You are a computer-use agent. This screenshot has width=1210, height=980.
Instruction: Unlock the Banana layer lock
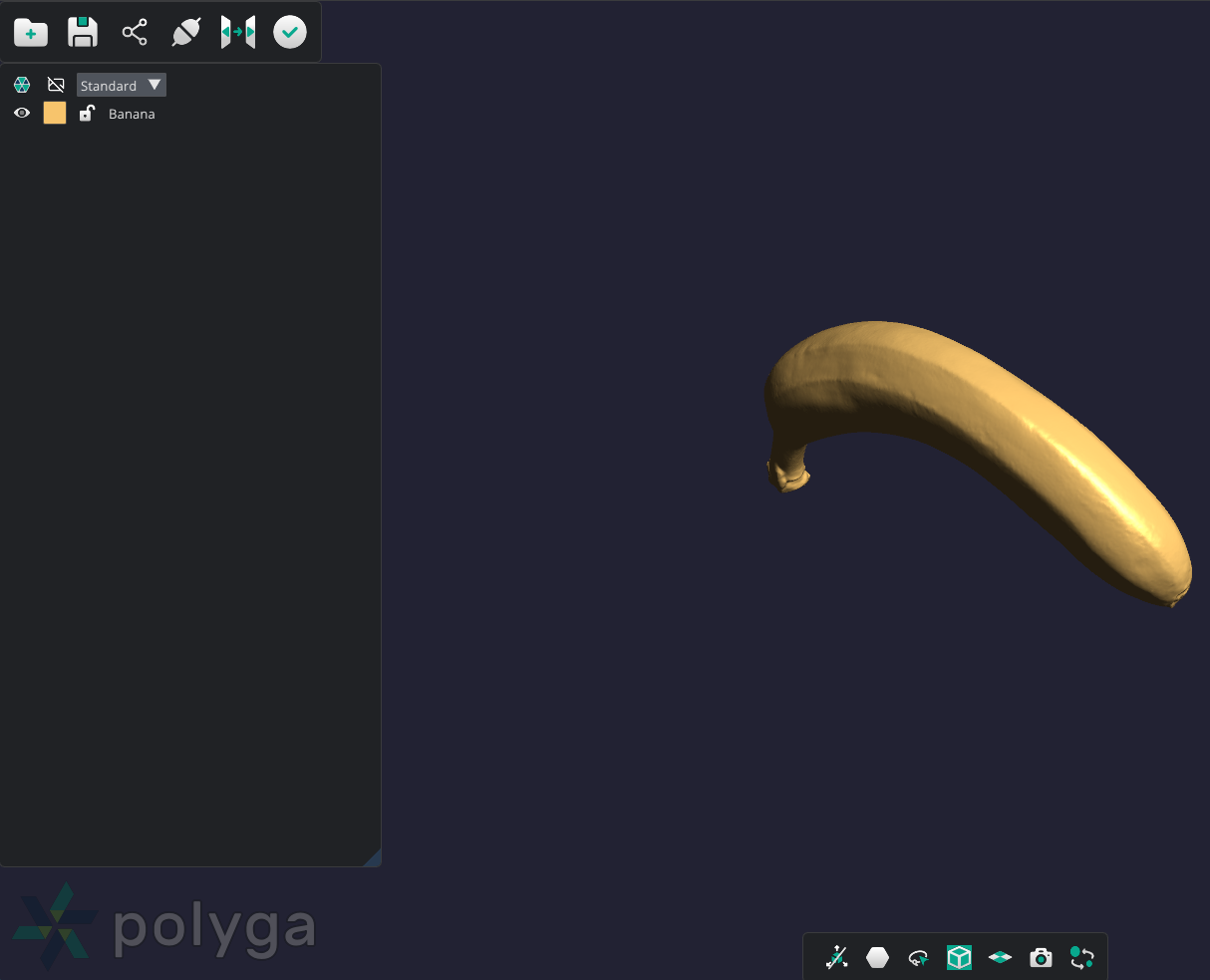pyautogui.click(x=87, y=113)
